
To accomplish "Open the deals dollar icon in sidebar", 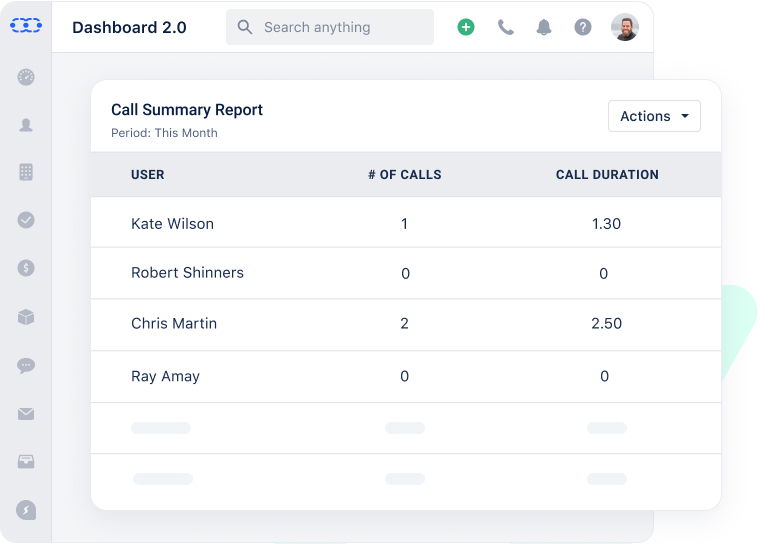I will [x=26, y=268].
